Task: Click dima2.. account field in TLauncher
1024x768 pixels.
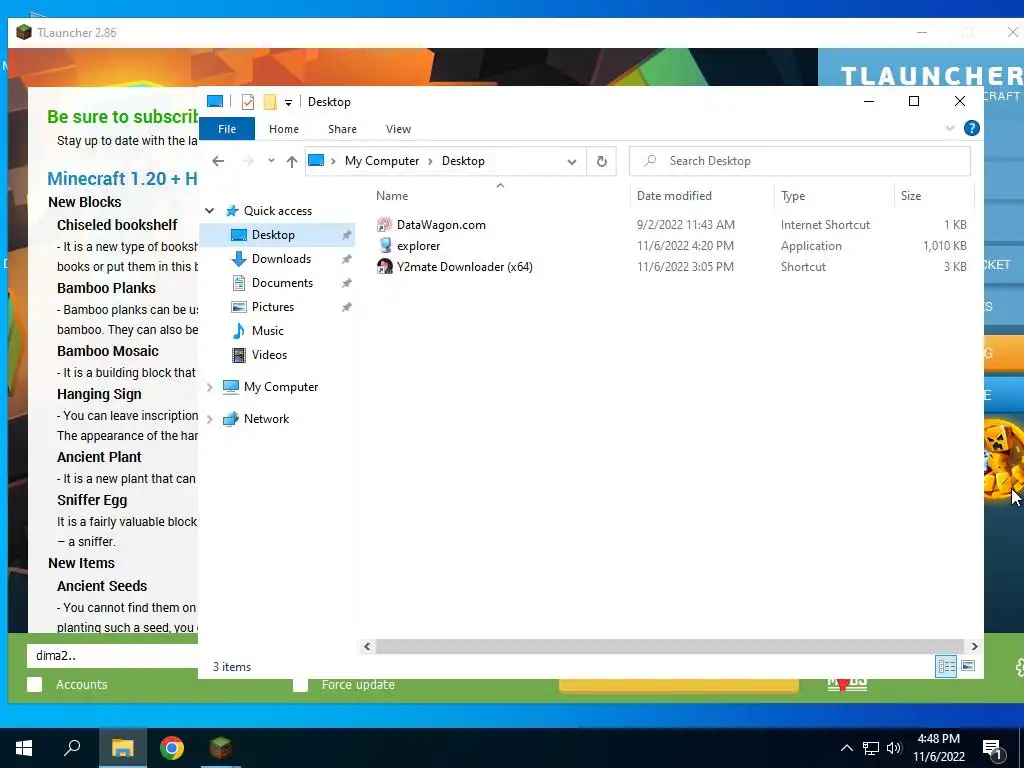Action: click(x=112, y=656)
